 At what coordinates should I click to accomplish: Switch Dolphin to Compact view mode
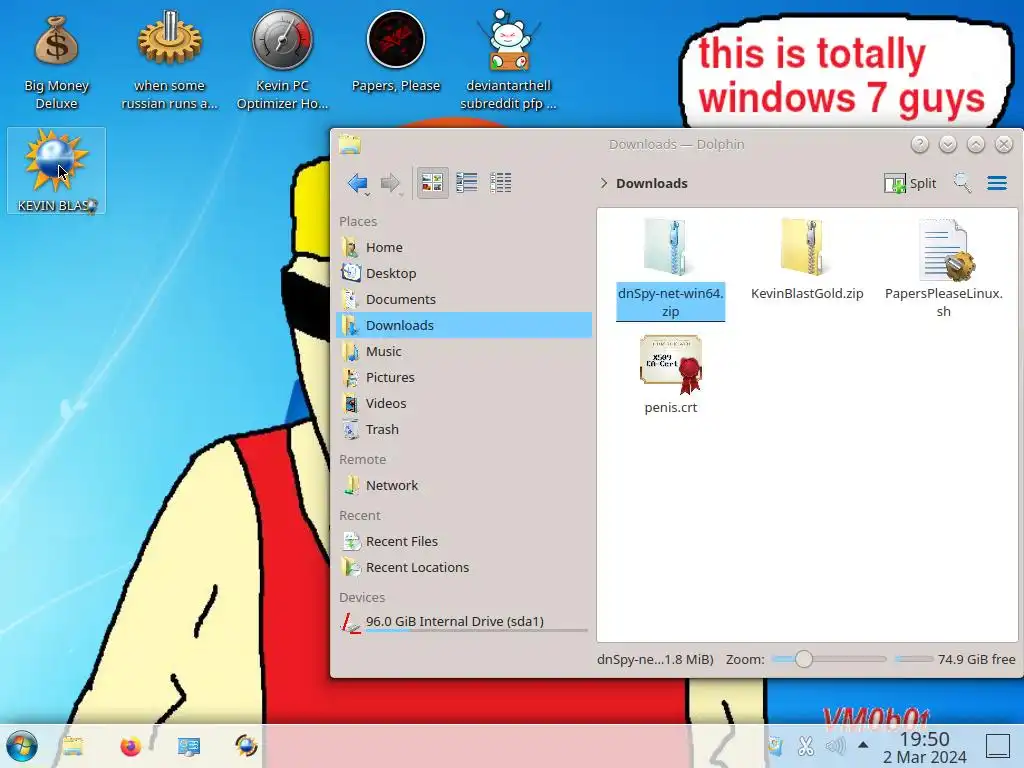coord(466,183)
